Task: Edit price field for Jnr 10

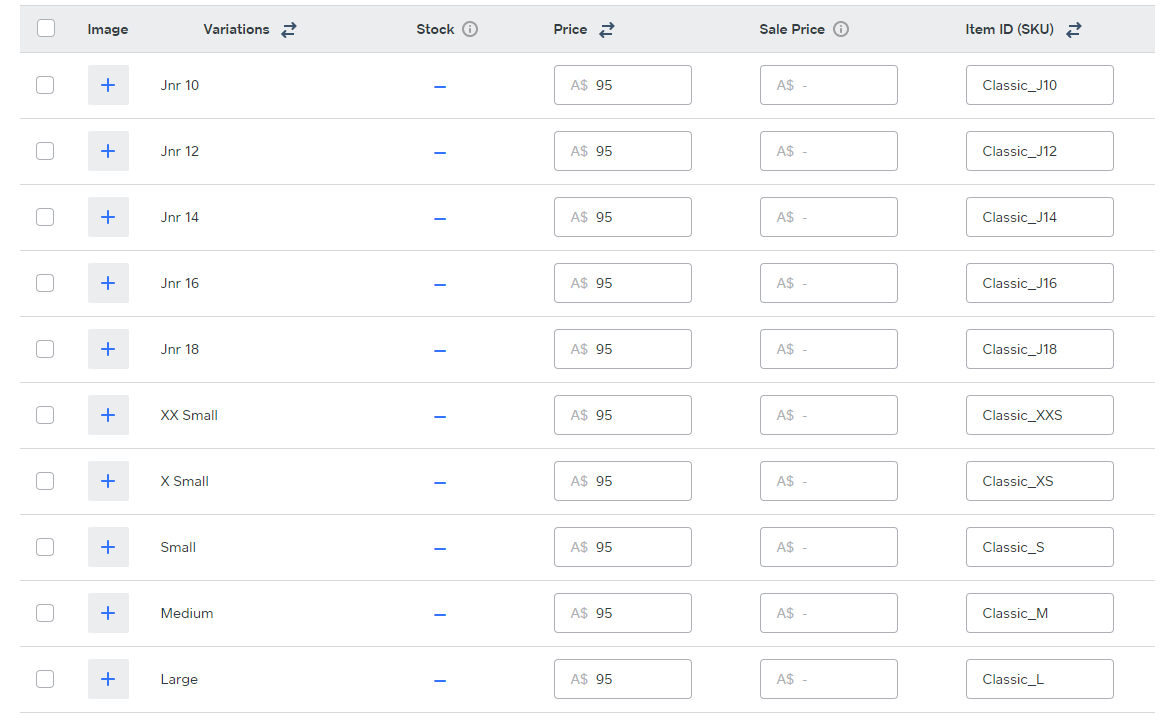Action: pyautogui.click(x=623, y=85)
